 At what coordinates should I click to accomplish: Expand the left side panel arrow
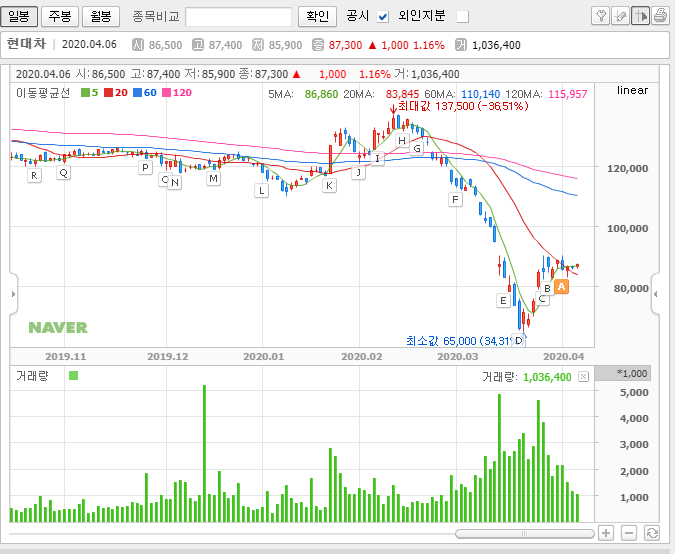tap(13, 294)
